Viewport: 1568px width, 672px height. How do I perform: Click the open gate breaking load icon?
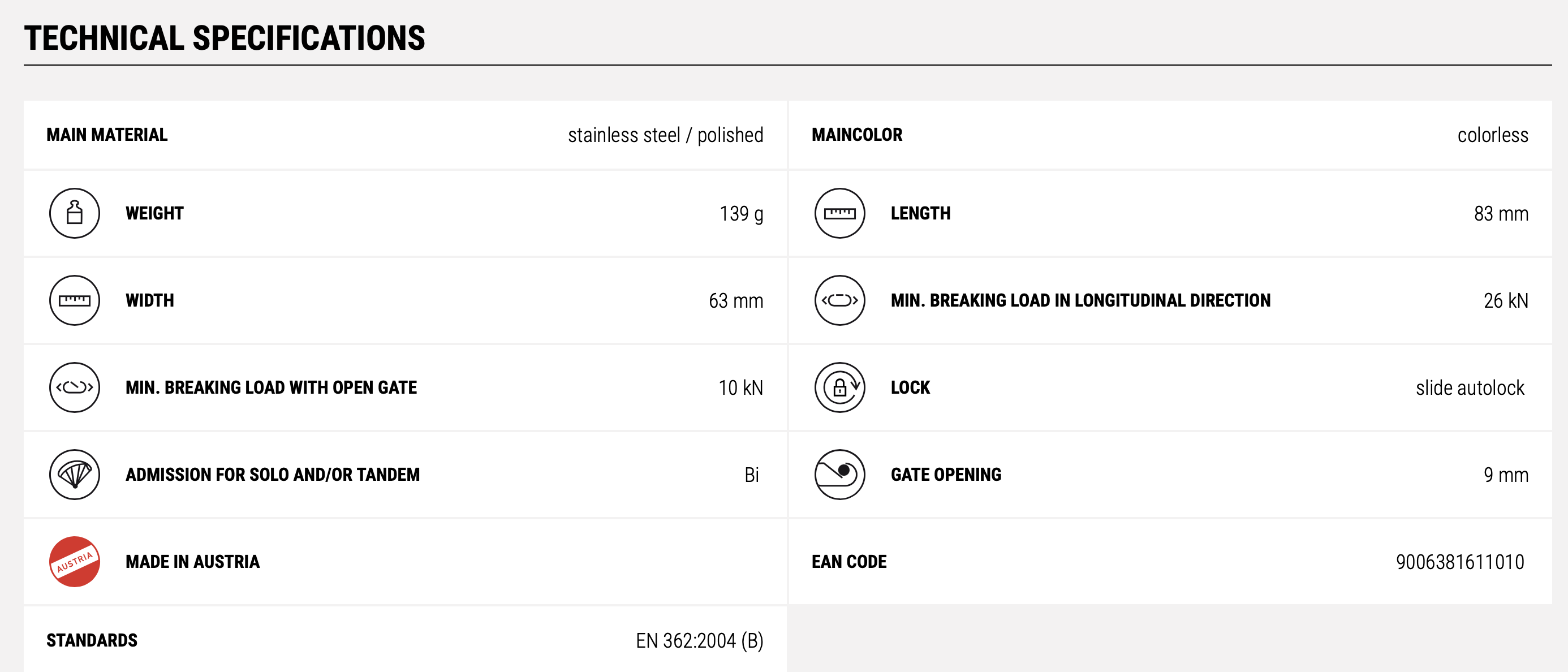(74, 387)
